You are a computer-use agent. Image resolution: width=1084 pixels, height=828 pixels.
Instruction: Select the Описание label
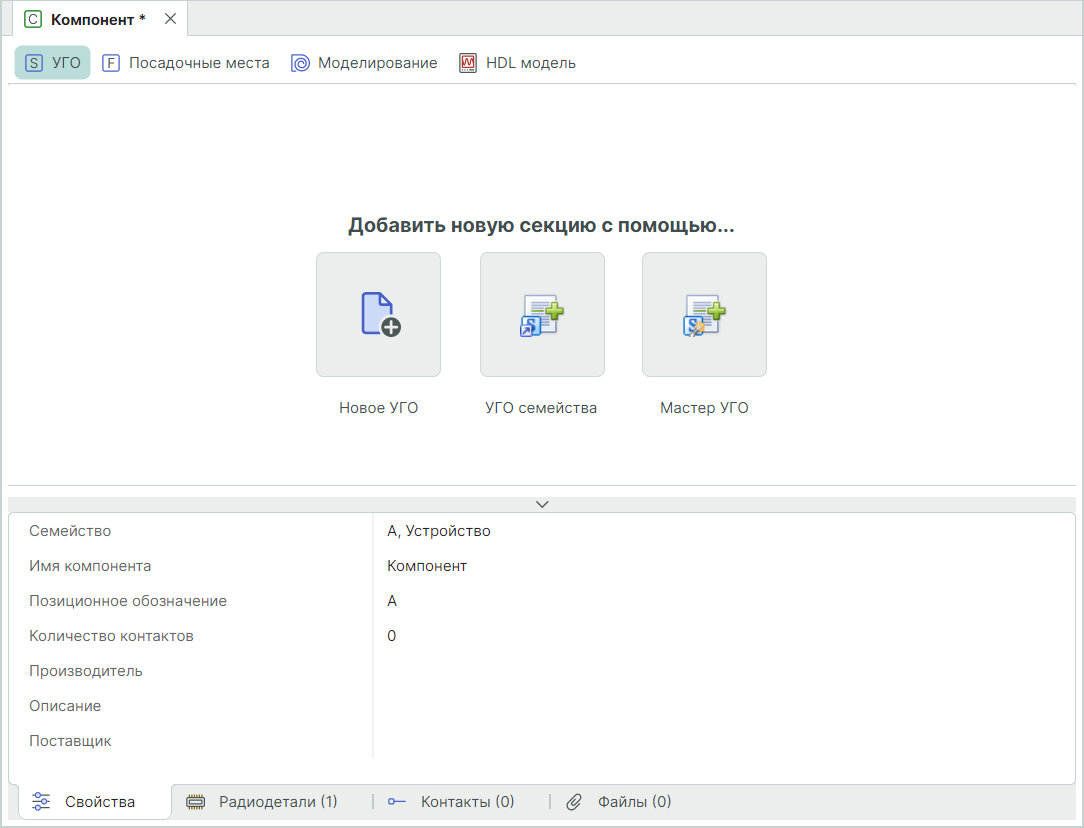click(x=65, y=706)
